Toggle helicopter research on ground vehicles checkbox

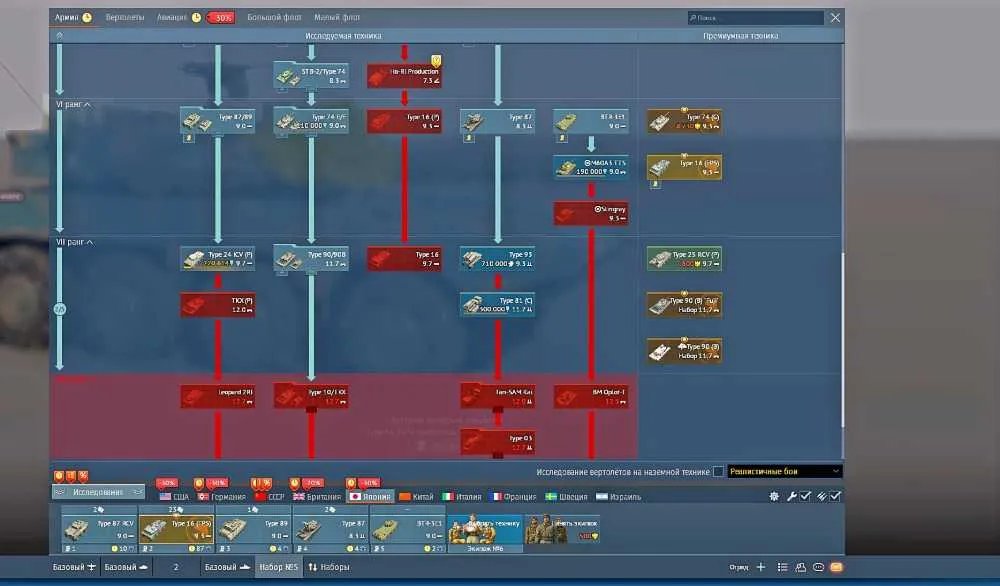718,472
